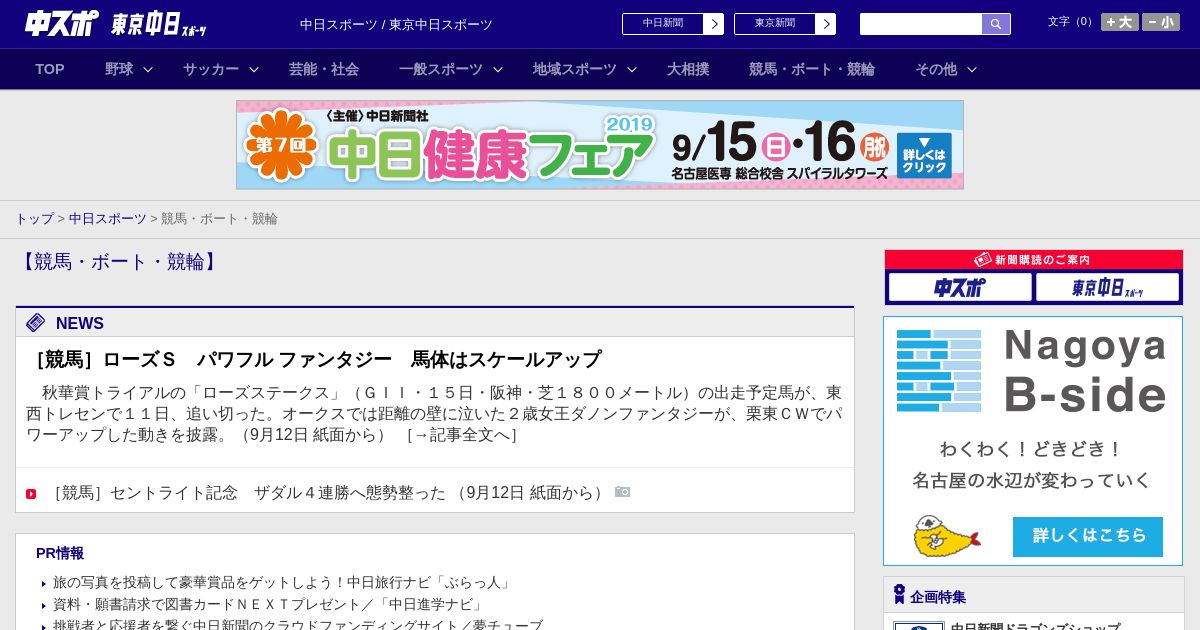
Task: Click the NEWS section newspaper icon
Action: click(36, 322)
